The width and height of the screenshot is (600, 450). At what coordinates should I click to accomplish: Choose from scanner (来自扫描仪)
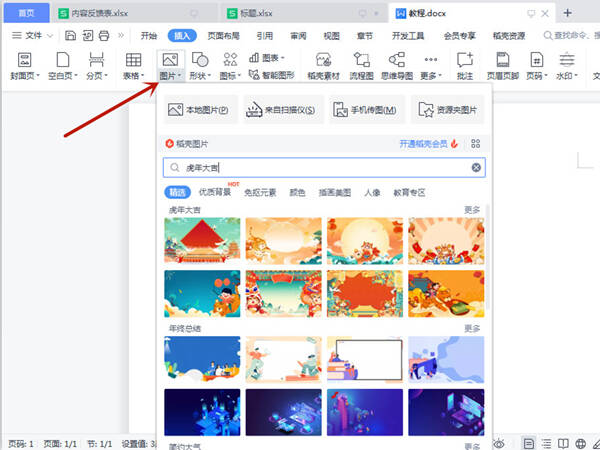[284, 110]
